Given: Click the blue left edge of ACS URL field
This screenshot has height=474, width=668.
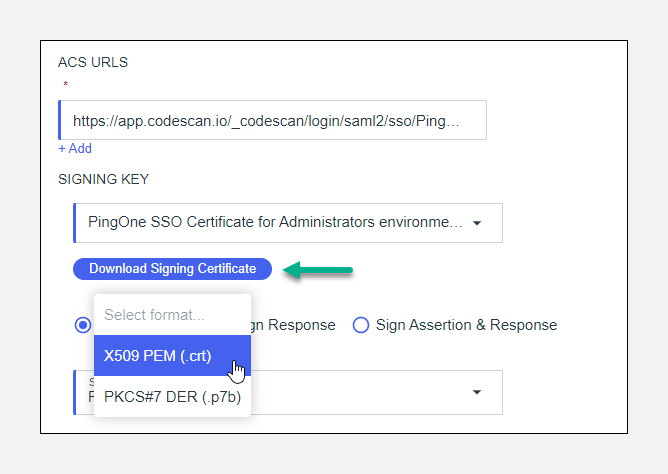Looking at the screenshot, I should pyautogui.click(x=61, y=120).
